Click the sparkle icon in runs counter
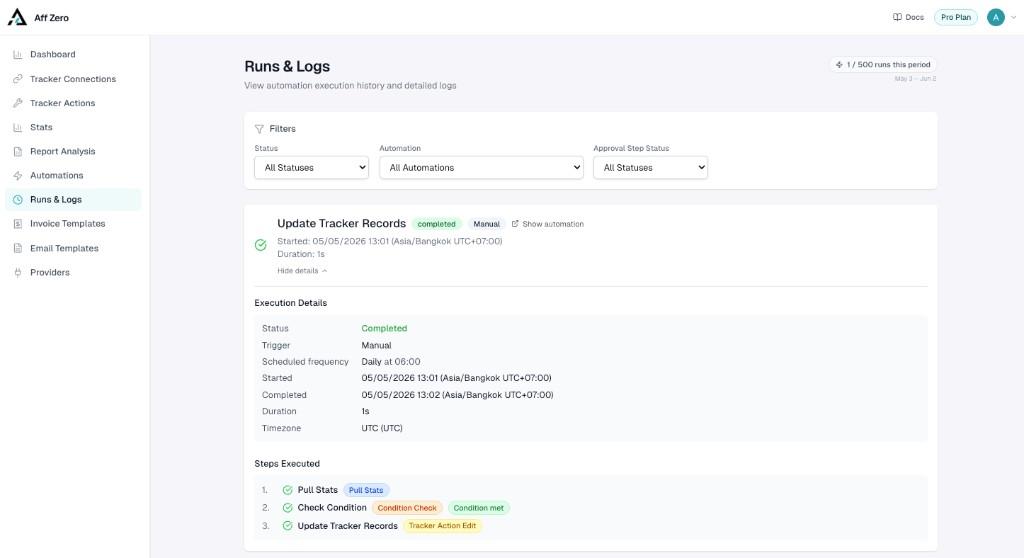 [839, 65]
